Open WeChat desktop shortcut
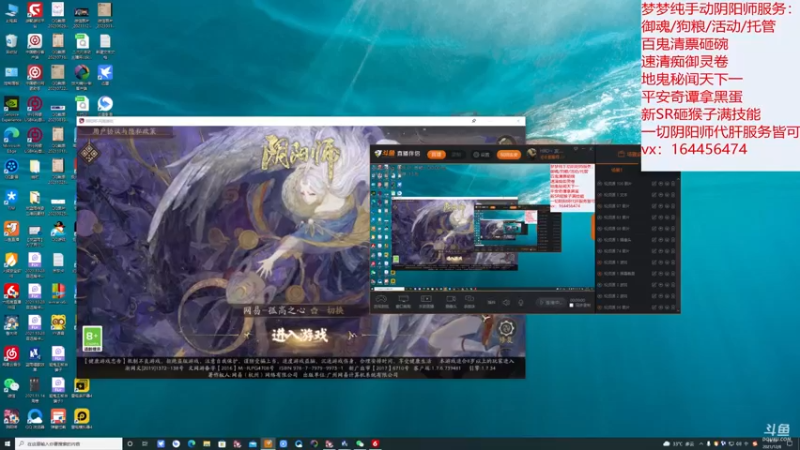Image resolution: width=800 pixels, height=450 pixels. 11,387
